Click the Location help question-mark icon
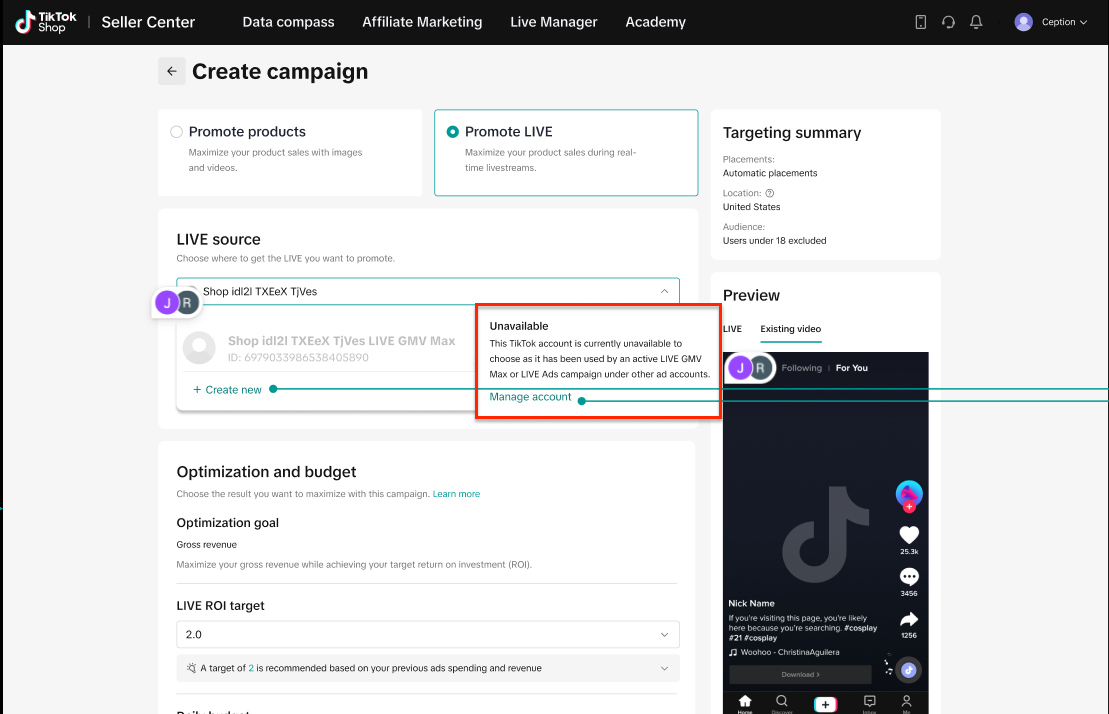 [x=770, y=193]
